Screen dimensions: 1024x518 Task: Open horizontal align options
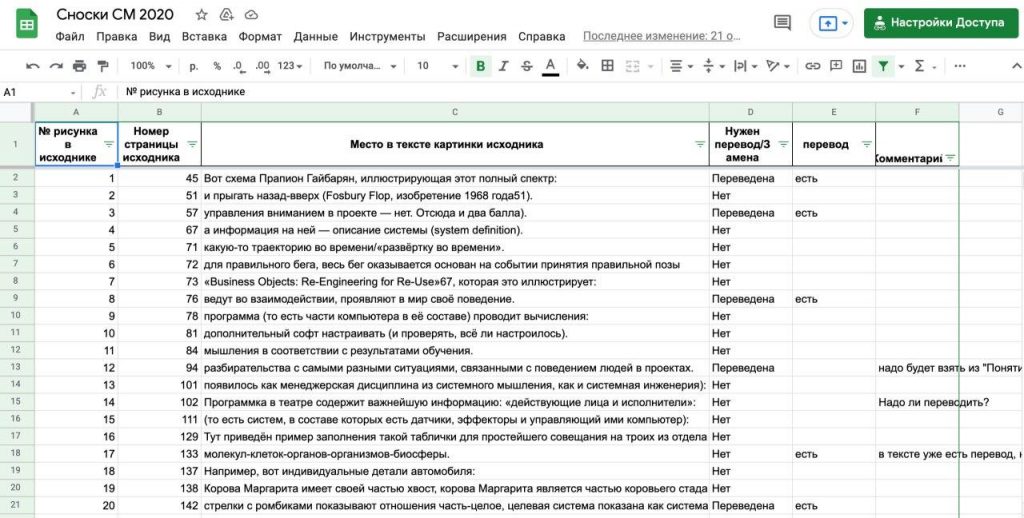681,66
